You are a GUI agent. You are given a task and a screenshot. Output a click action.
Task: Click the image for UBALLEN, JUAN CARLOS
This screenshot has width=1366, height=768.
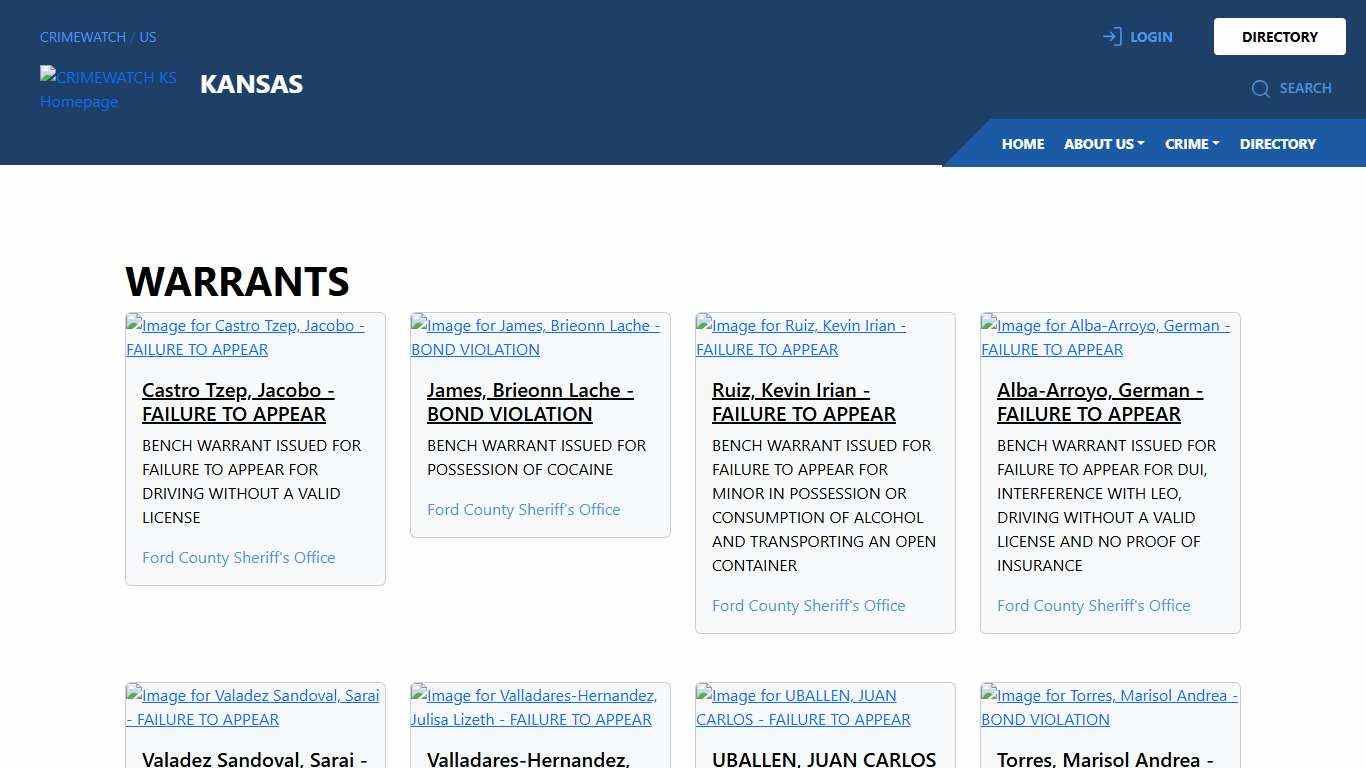(x=803, y=707)
